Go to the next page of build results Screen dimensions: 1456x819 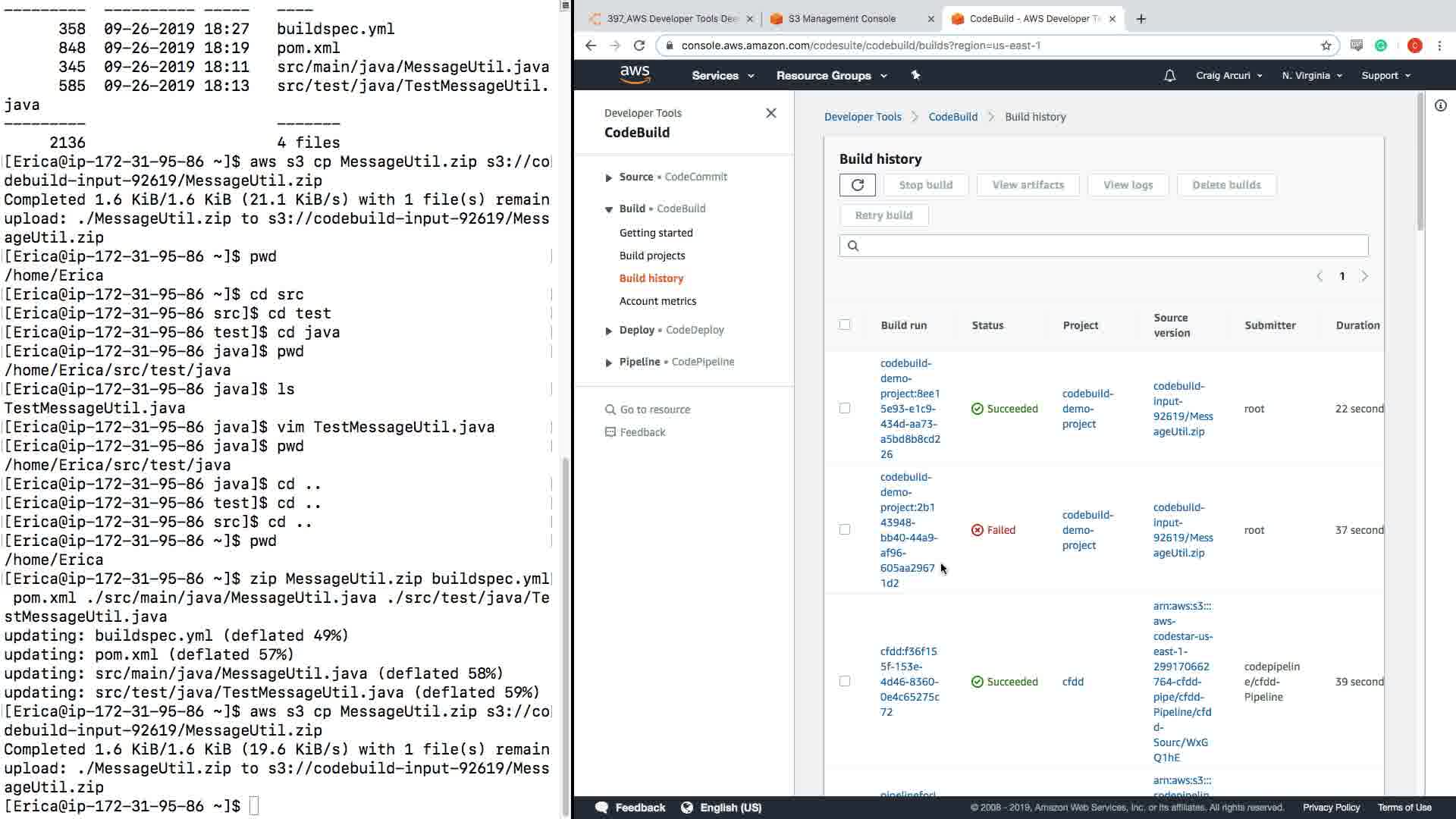coord(1363,277)
